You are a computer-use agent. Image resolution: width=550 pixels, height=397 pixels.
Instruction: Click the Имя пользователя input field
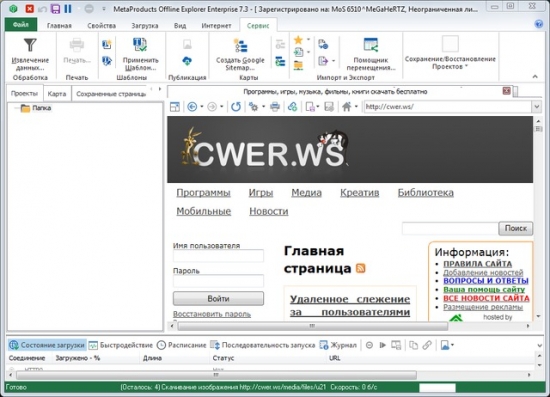click(218, 256)
